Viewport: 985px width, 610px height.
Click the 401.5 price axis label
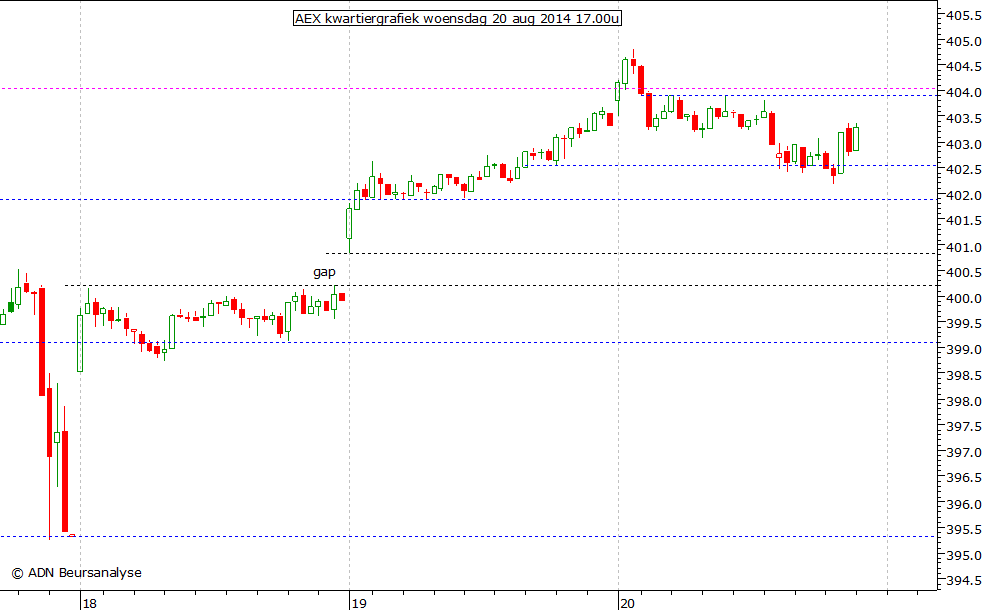click(x=964, y=221)
